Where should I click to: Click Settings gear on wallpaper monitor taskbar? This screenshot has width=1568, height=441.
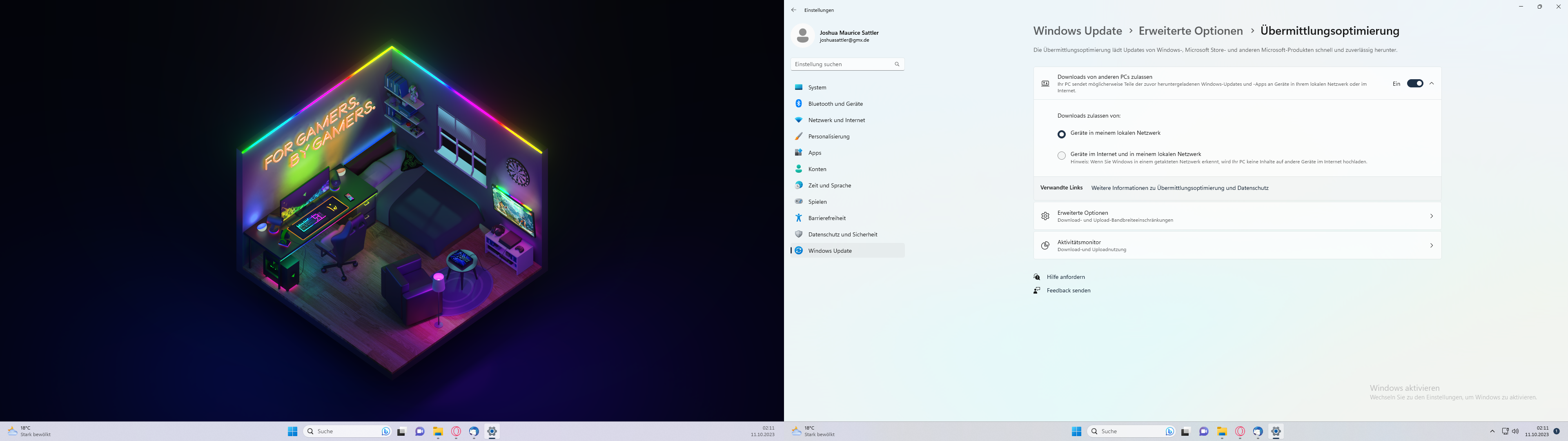coord(492,431)
